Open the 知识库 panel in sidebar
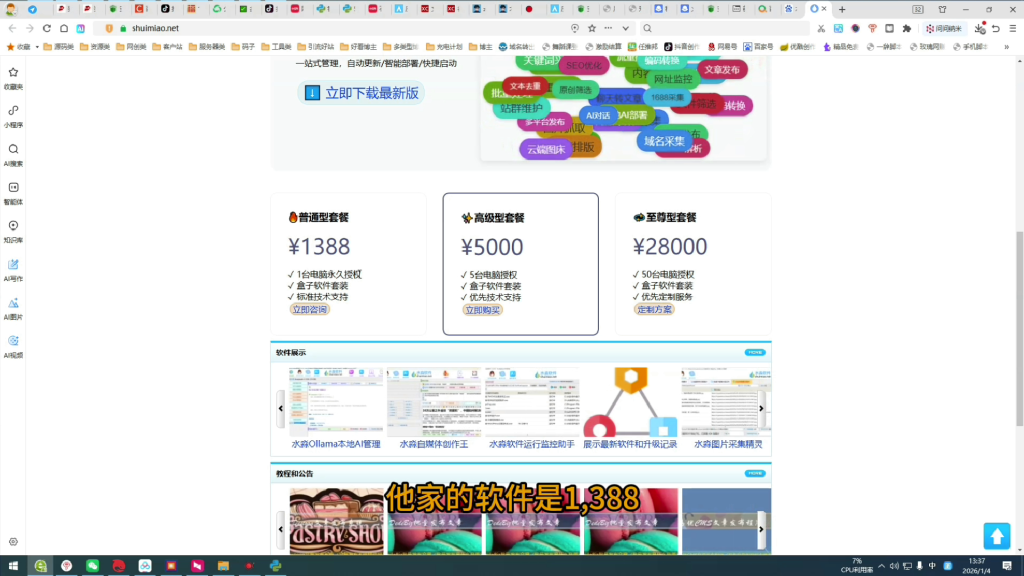This screenshot has height=576, width=1024. (x=13, y=226)
